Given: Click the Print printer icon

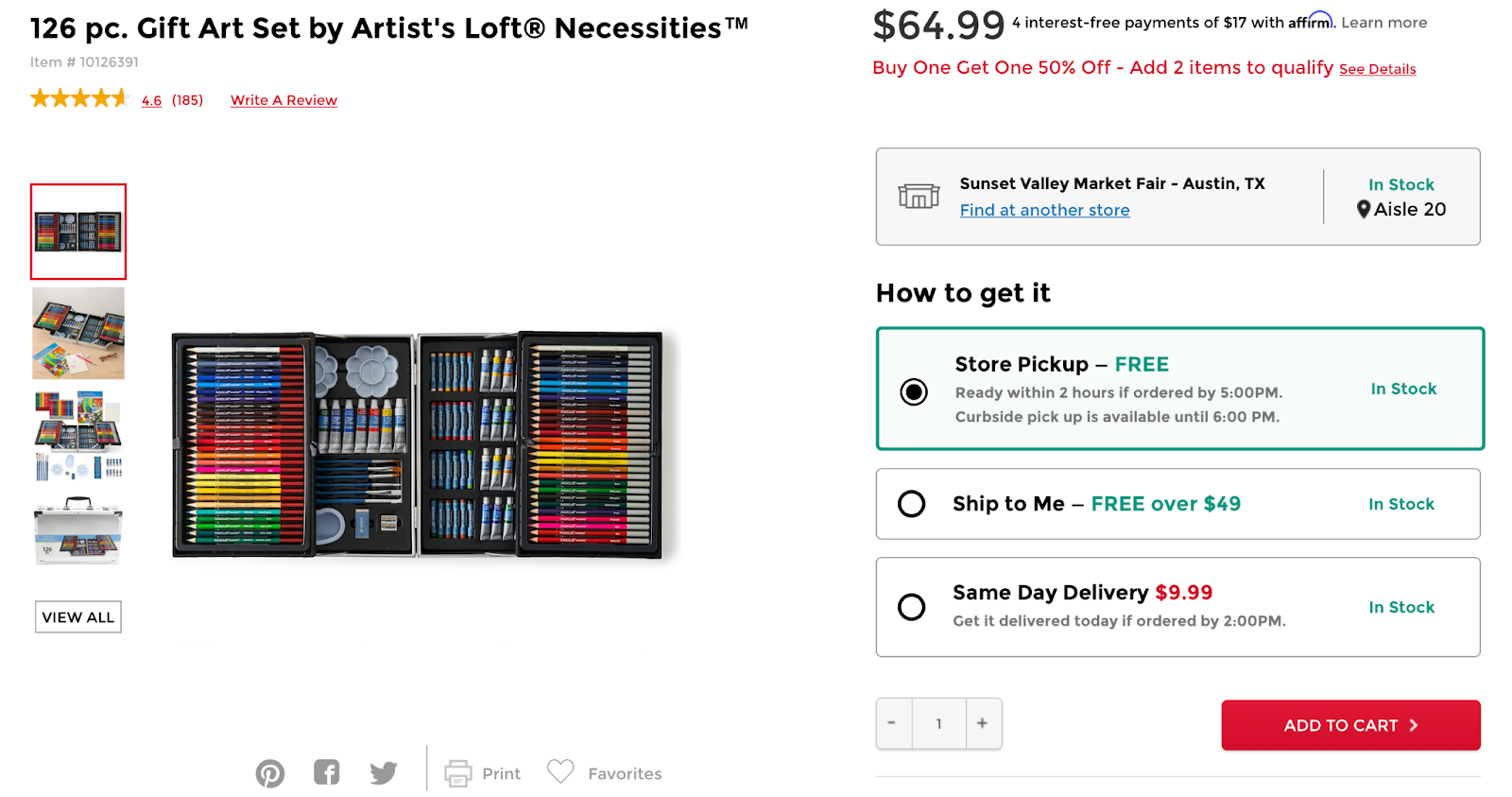Looking at the screenshot, I should [458, 773].
